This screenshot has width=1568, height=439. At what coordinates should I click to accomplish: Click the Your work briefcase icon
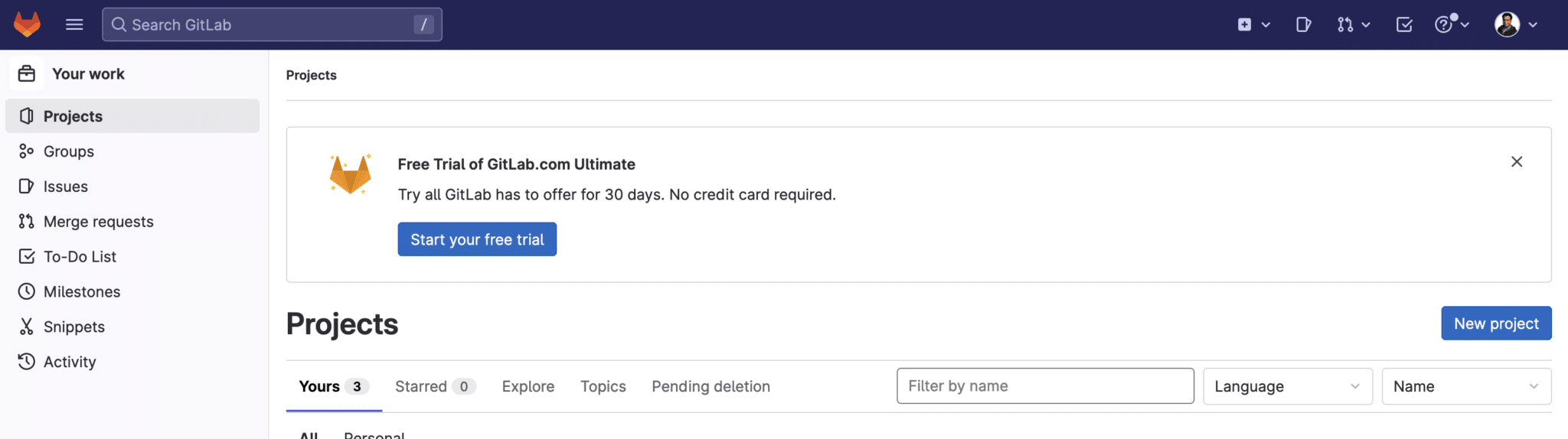[x=27, y=74]
